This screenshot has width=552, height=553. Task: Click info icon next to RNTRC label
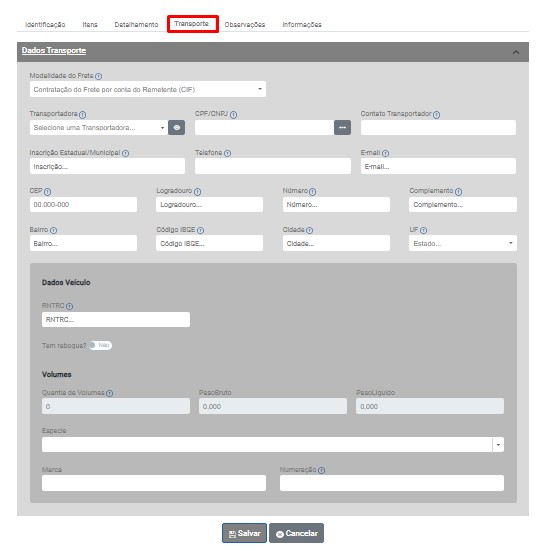click(x=69, y=306)
